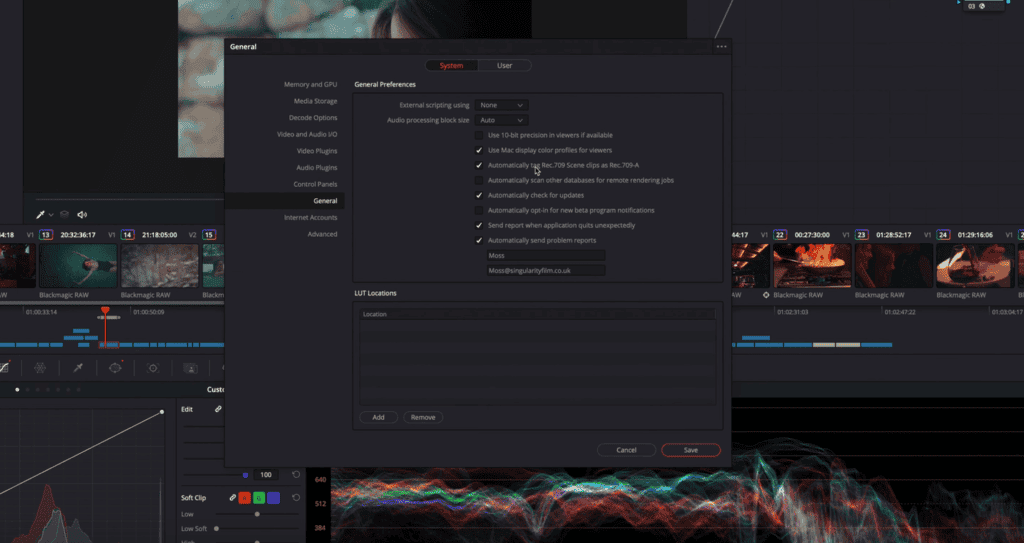
Task: Click the tracking marker icon beside clip 22
Action: (766, 295)
